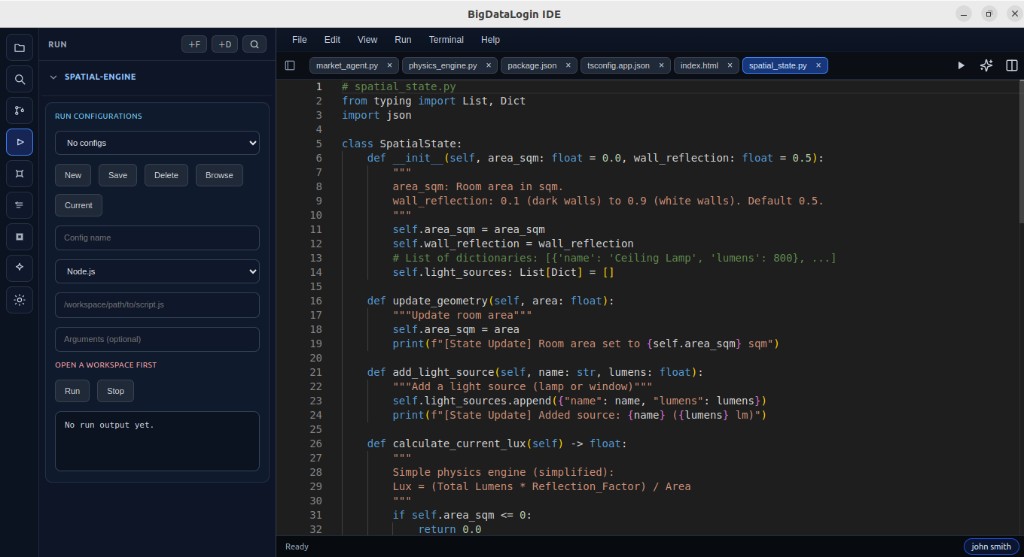
Task: Click the +F new file button
Action: coord(194,44)
